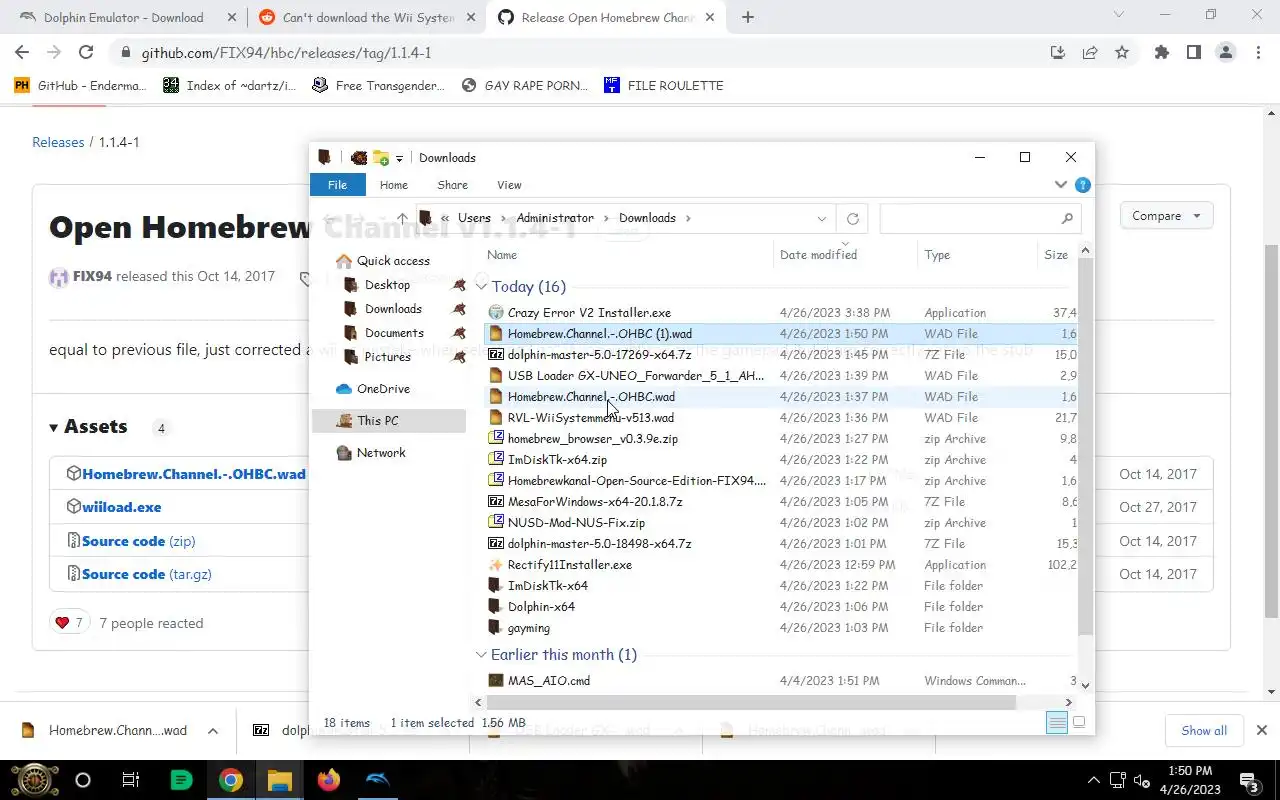
Task: Expand the Explorer ribbon chevron
Action: (1061, 185)
